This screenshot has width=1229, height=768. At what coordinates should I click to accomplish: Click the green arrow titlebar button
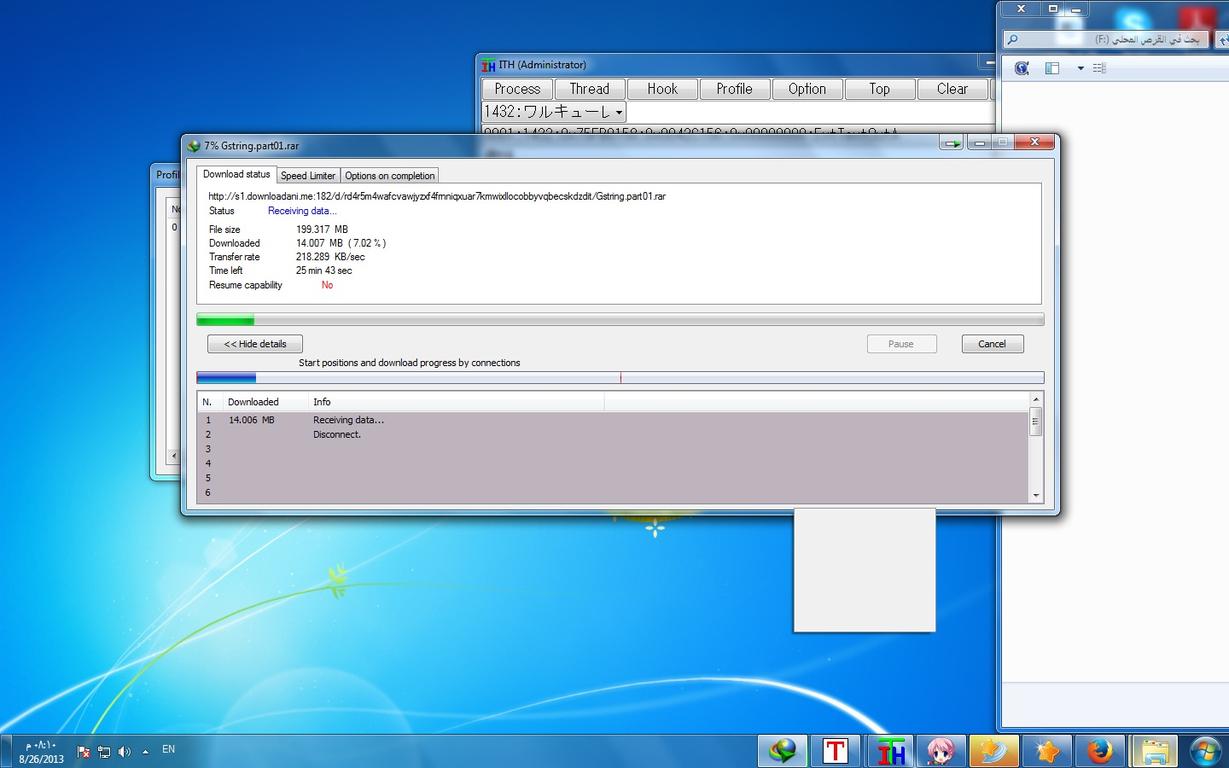951,144
